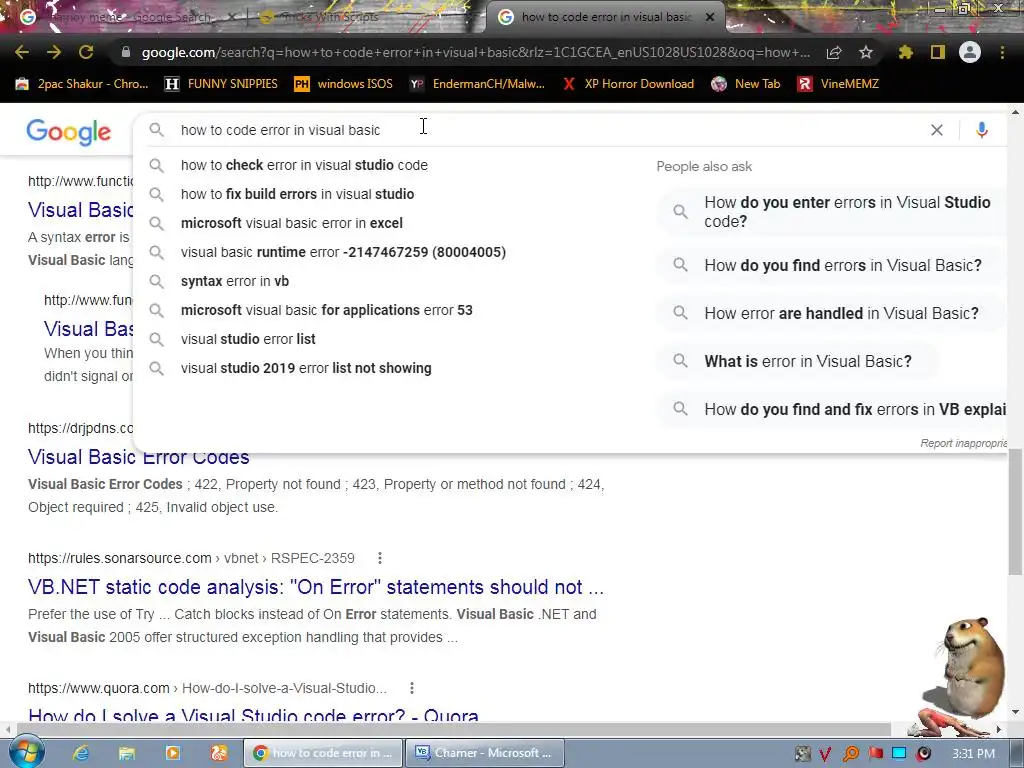Close the active how to code error tab

pyautogui.click(x=710, y=17)
